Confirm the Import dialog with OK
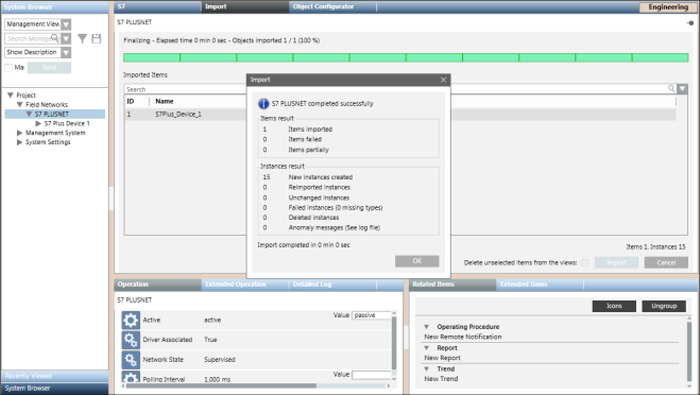Image resolution: width=700 pixels, height=395 pixels. click(417, 261)
